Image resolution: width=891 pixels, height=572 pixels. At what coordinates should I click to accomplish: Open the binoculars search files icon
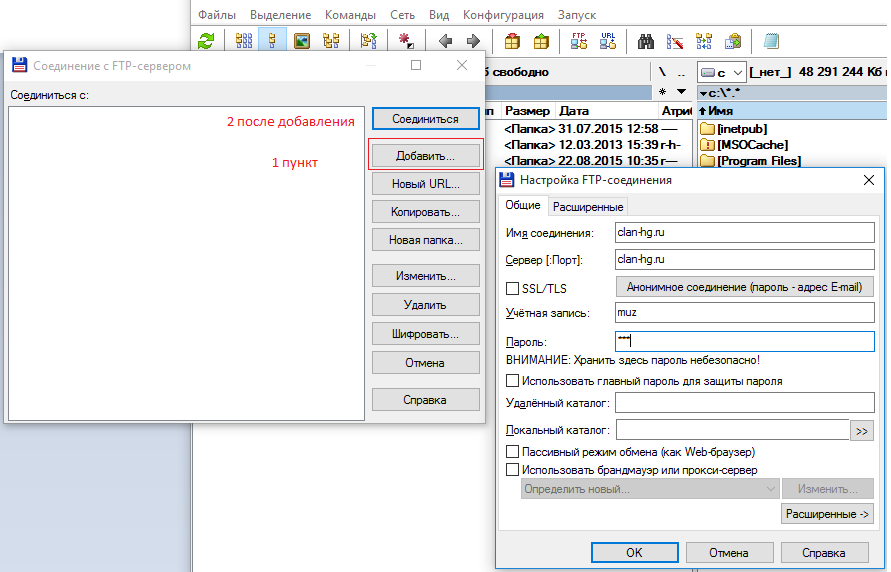point(646,41)
